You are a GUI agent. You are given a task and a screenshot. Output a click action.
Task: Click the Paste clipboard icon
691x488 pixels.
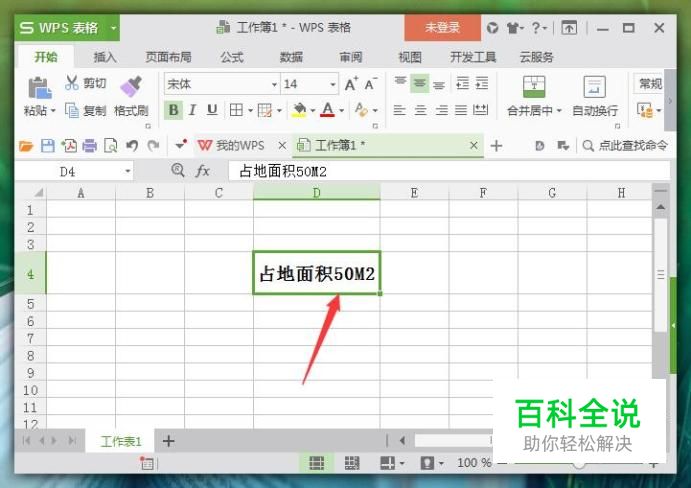[40, 88]
